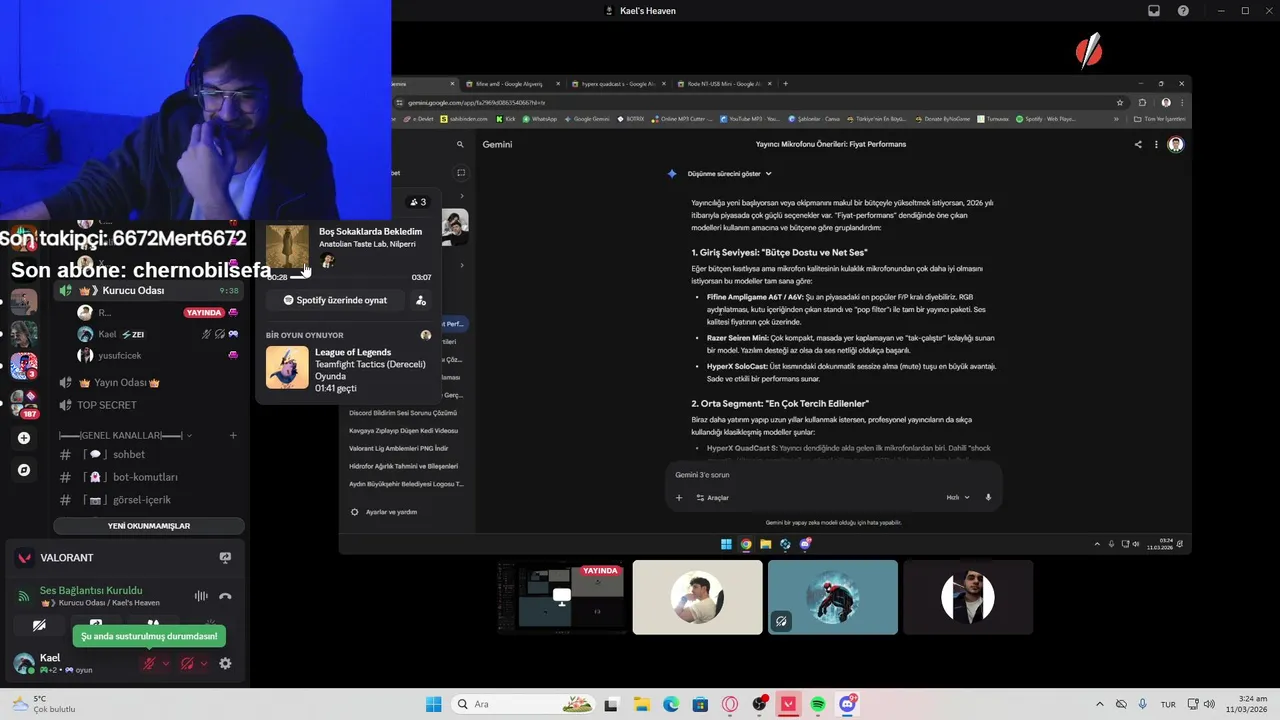Show hidden system tray icons chevron
The height and width of the screenshot is (720, 1280).
pos(1098,704)
